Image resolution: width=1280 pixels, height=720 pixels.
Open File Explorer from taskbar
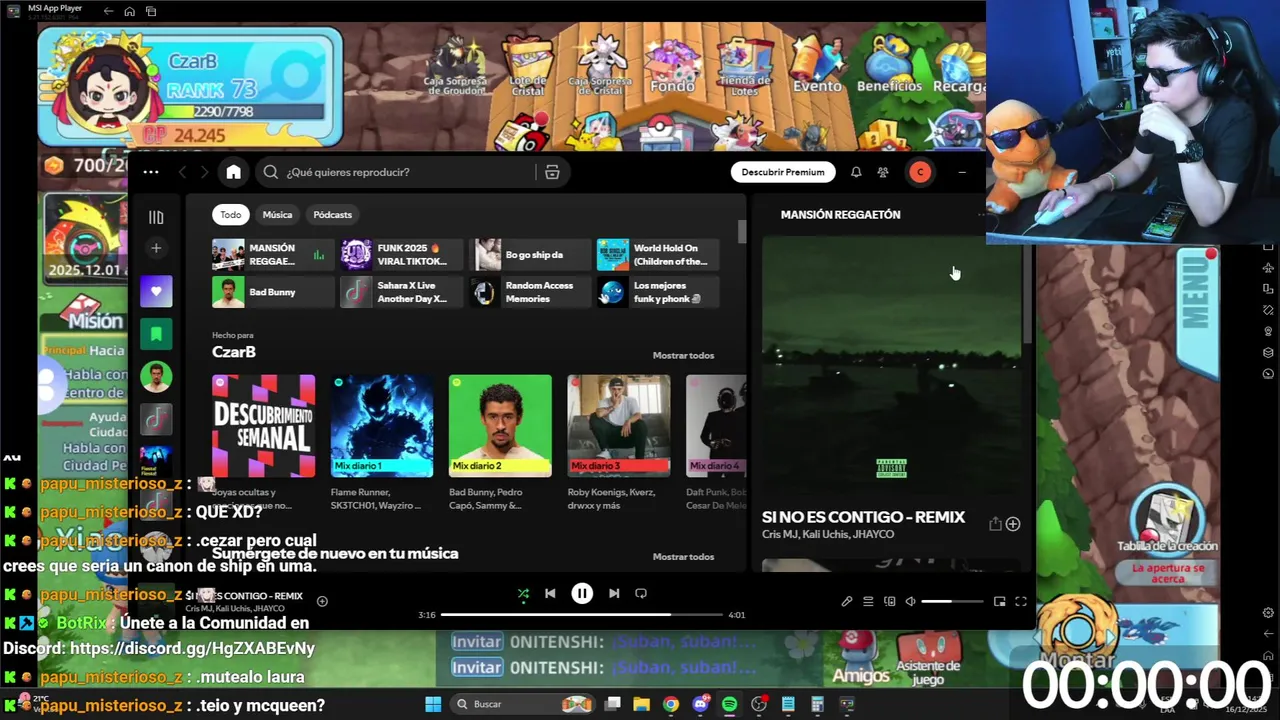pos(641,704)
